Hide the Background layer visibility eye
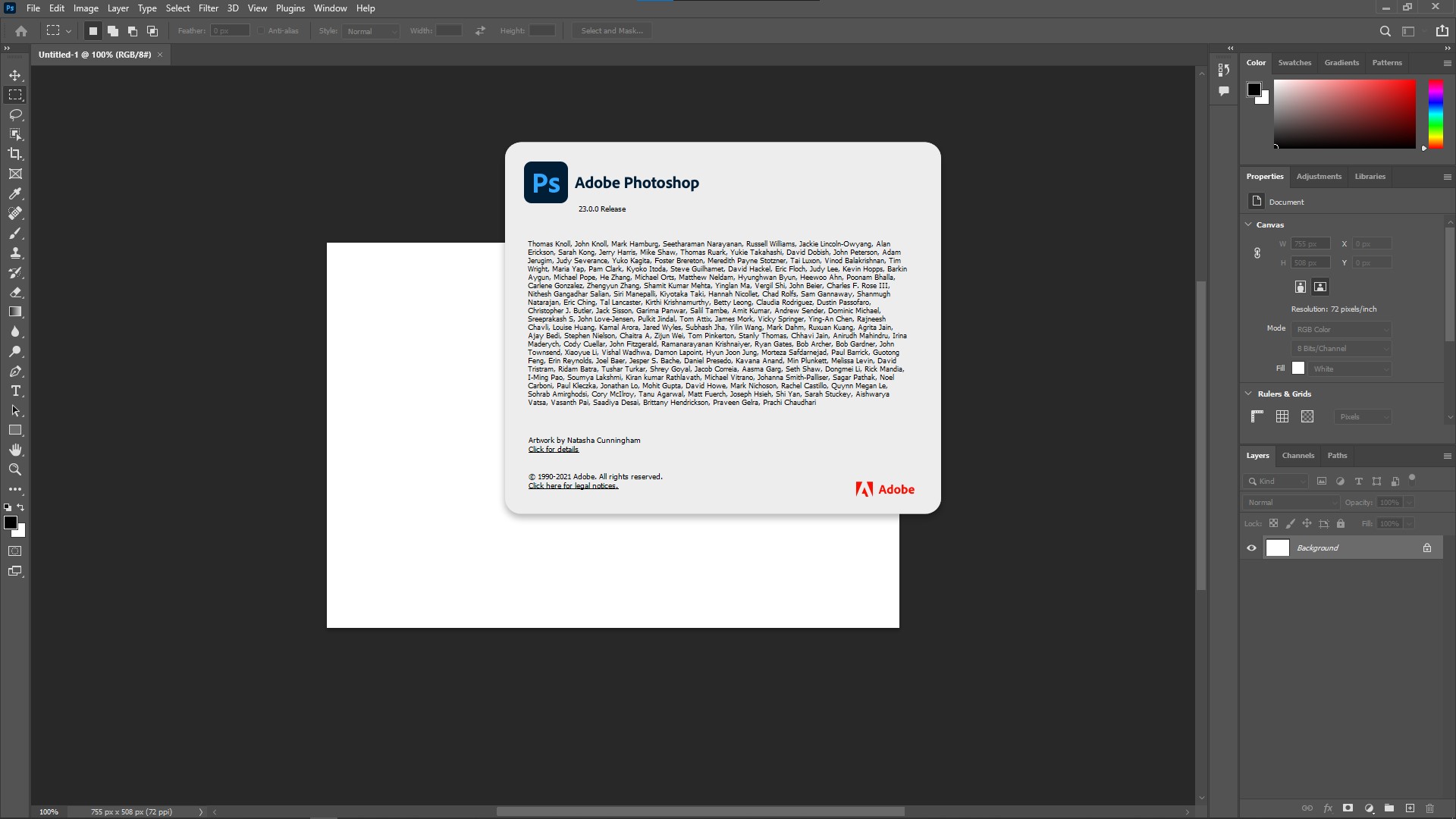 [x=1251, y=548]
